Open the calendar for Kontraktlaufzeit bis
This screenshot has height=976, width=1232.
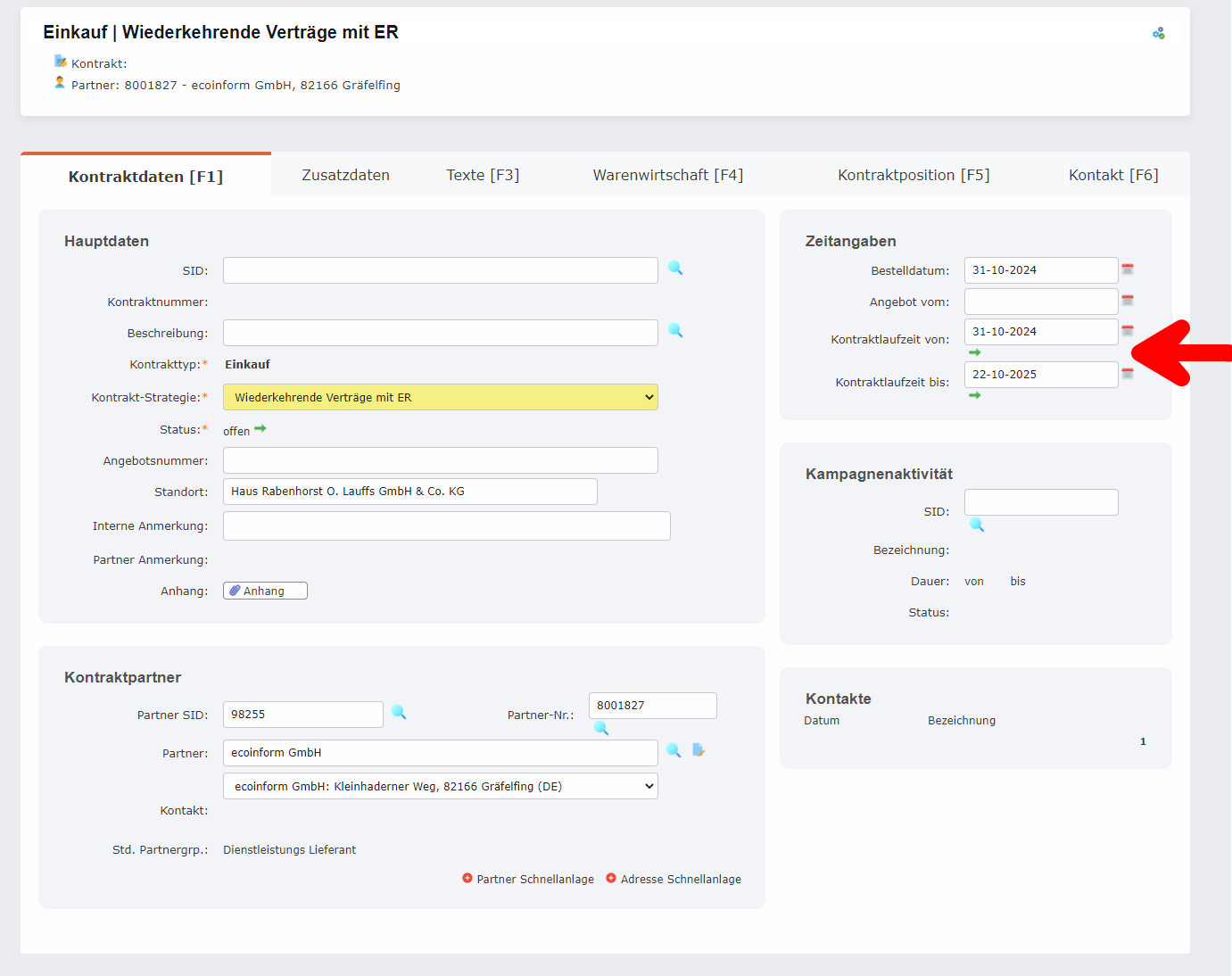(1127, 373)
